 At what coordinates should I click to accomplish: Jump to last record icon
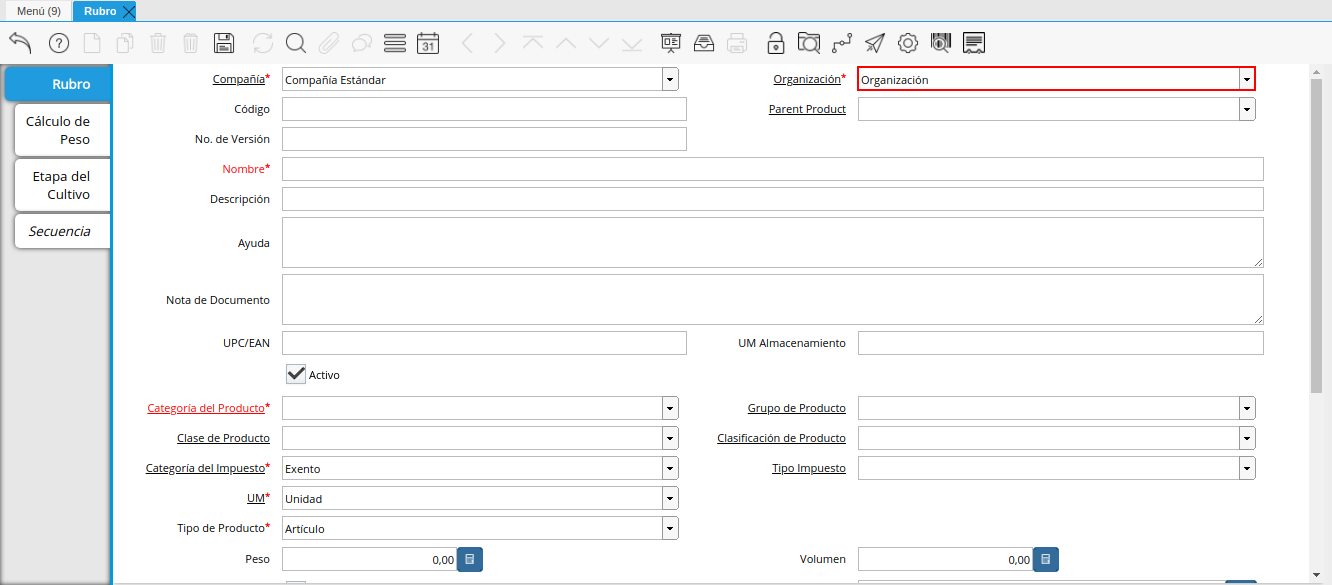pos(632,43)
